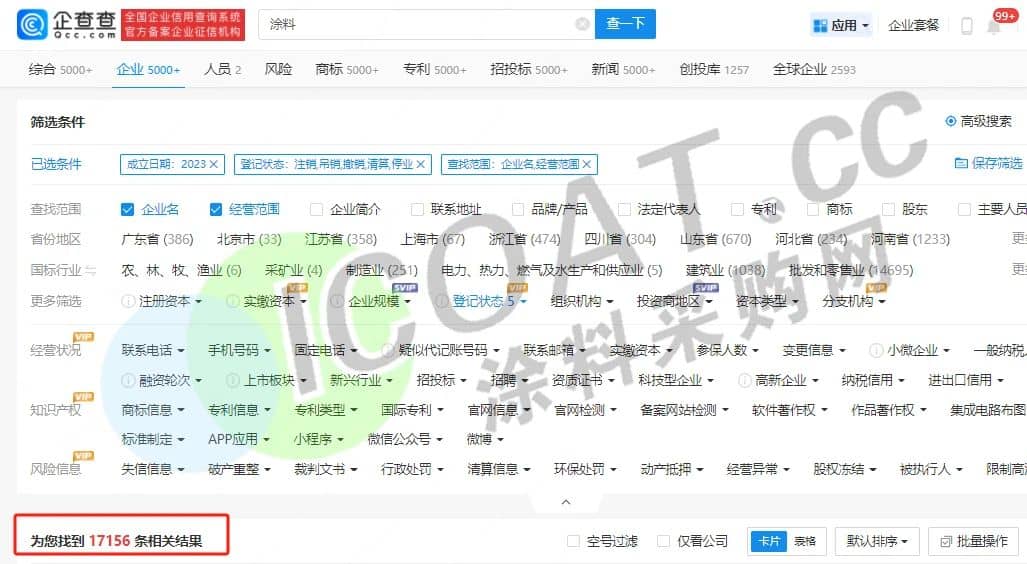Remove the 成立日期: 2023 filter tag
This screenshot has height=564, width=1027.
click(214, 164)
